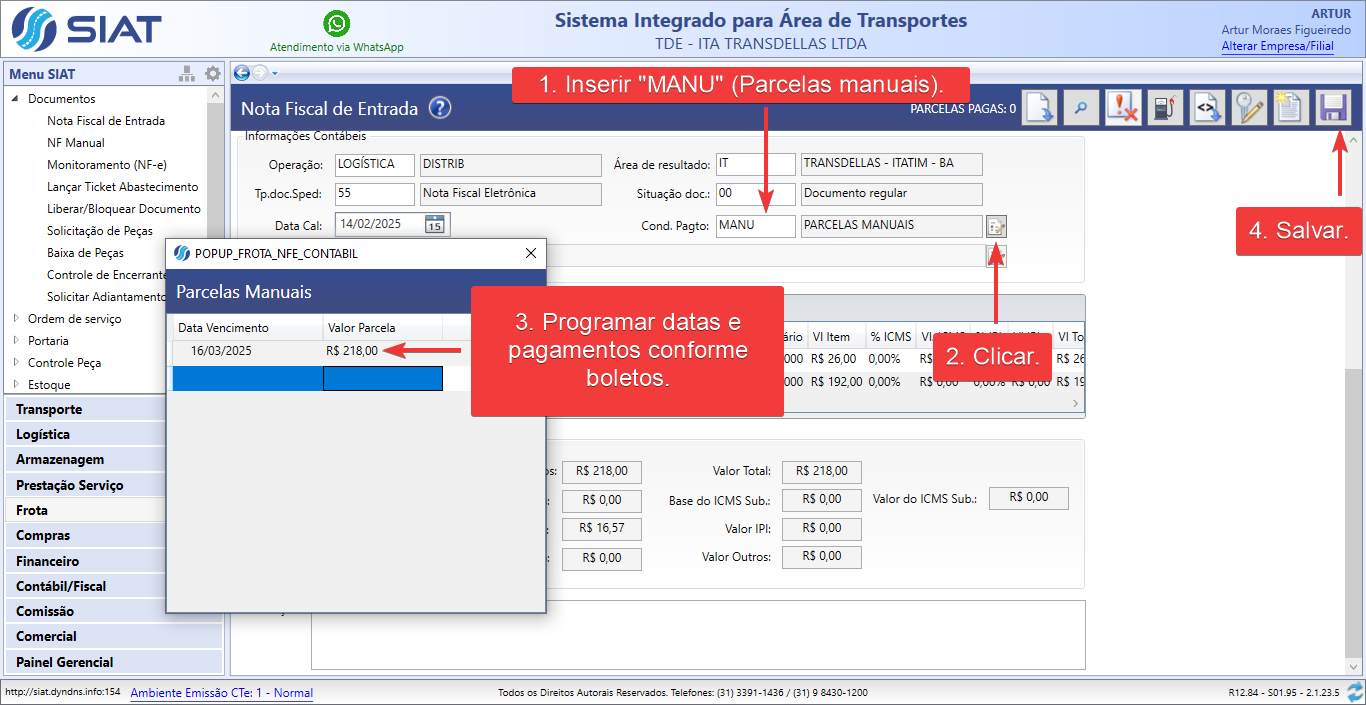Click the magnifier search toolbar icon
The height and width of the screenshot is (705, 1366).
click(1080, 108)
